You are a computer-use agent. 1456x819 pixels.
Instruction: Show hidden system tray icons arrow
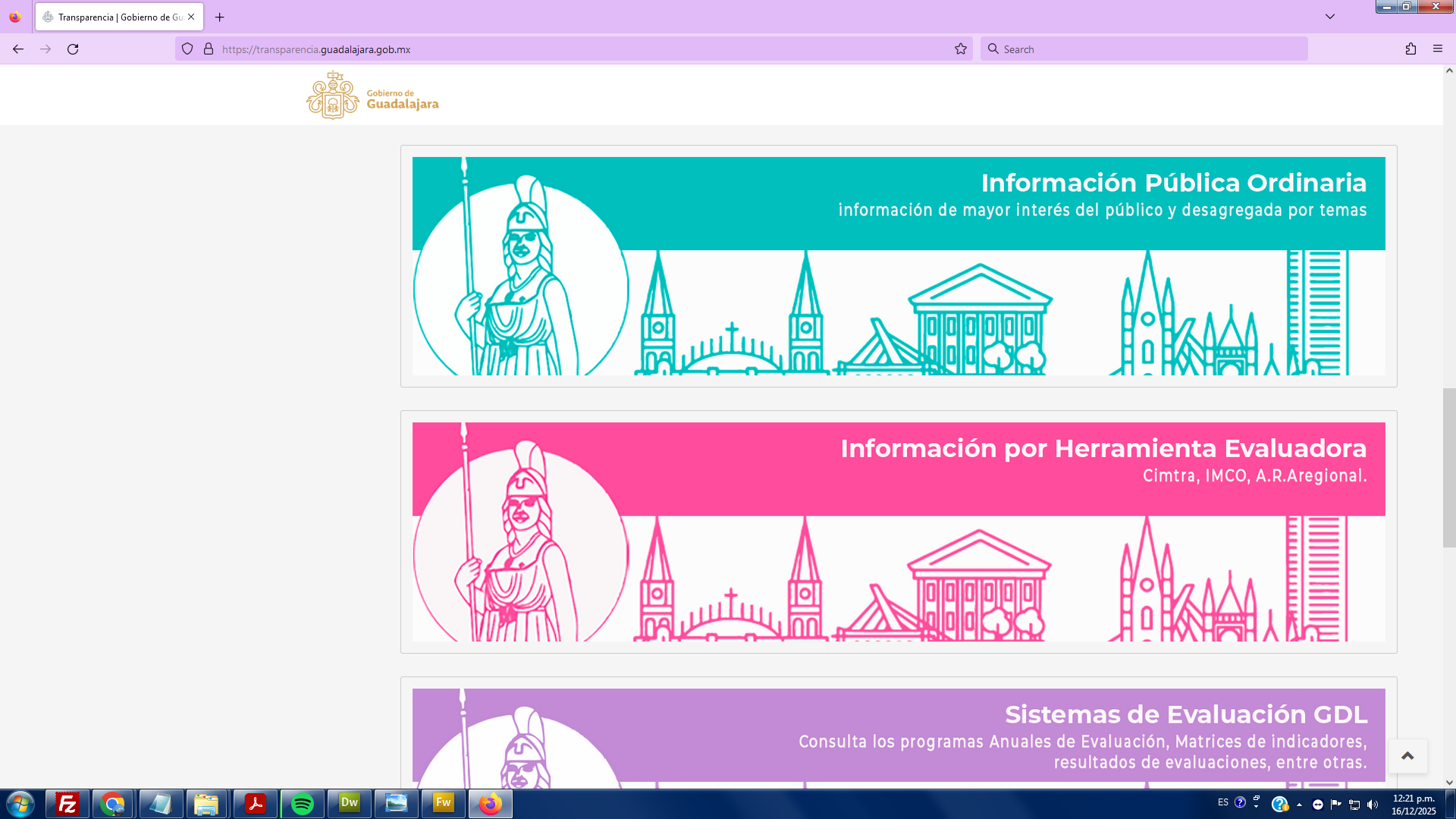(x=1299, y=805)
